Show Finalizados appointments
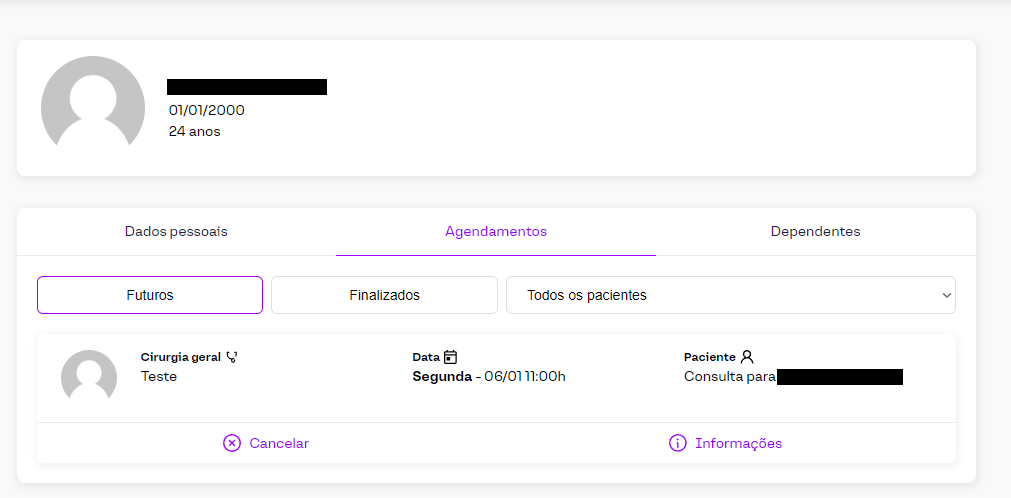 pos(384,295)
